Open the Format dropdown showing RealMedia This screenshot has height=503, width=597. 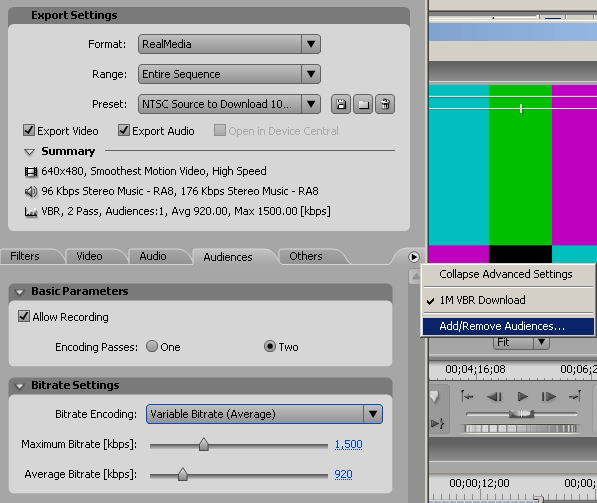point(229,44)
